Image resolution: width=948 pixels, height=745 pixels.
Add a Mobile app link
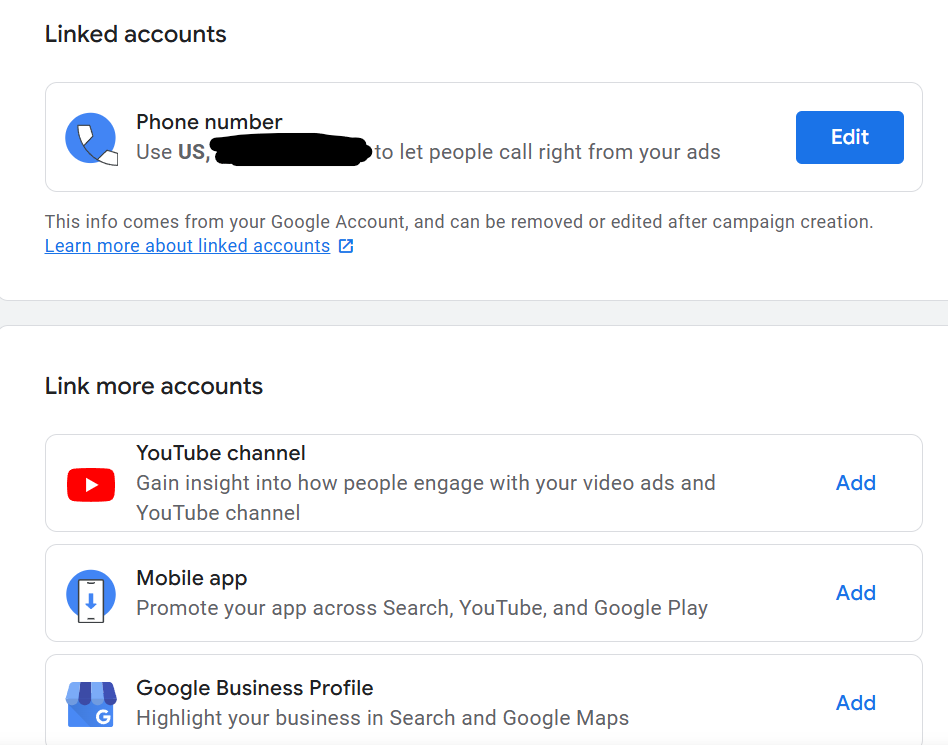(855, 593)
